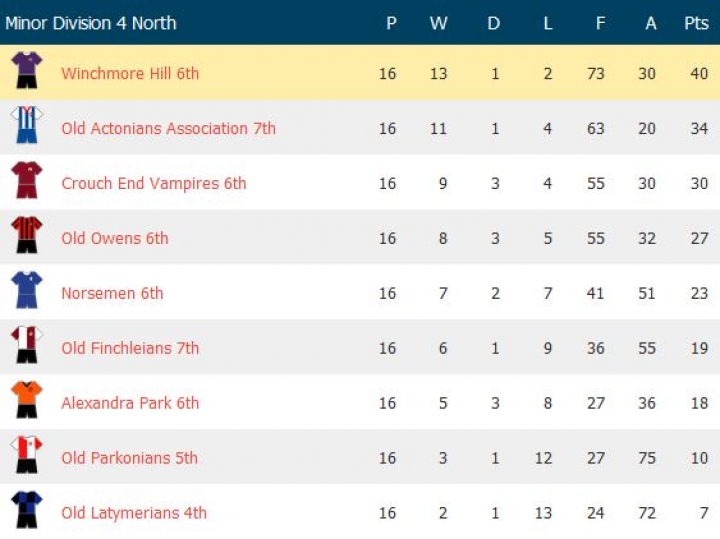Image resolution: width=720 pixels, height=539 pixels.
Task: Go to Alexandra Park 6th link
Action: pos(130,403)
